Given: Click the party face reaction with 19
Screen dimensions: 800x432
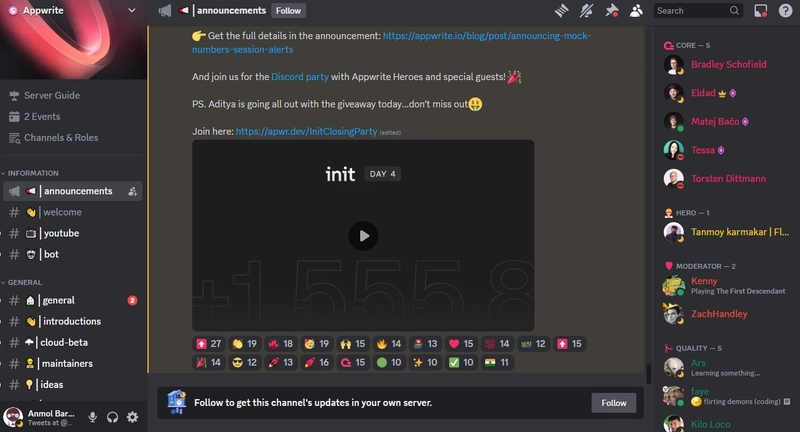Looking at the screenshot, I should [317, 344].
